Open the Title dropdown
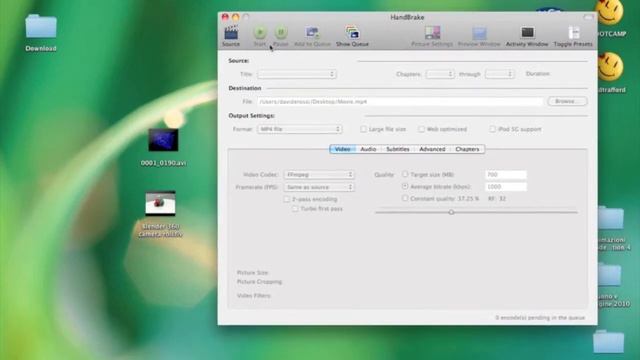 tap(297, 74)
